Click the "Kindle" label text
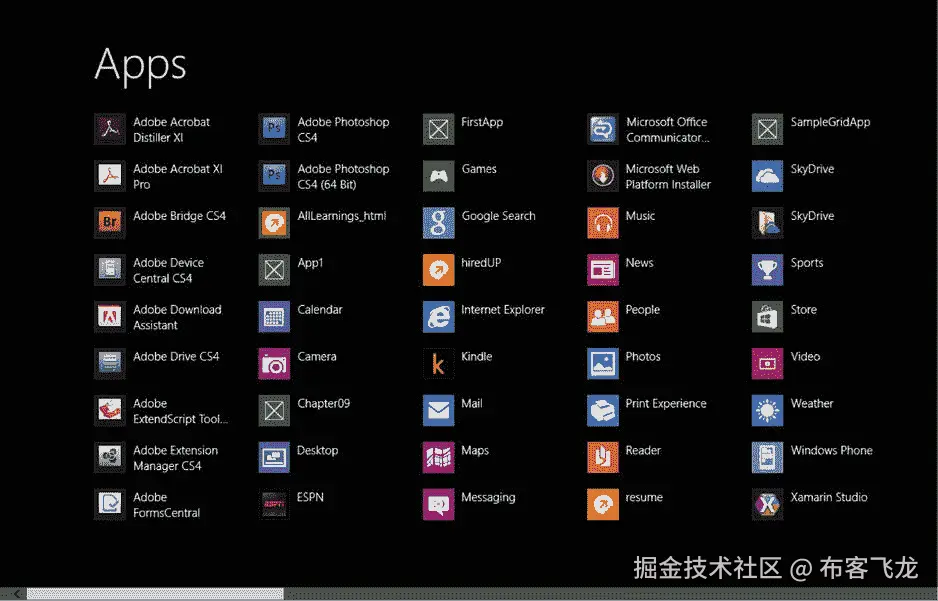The image size is (938, 601). 477,356
